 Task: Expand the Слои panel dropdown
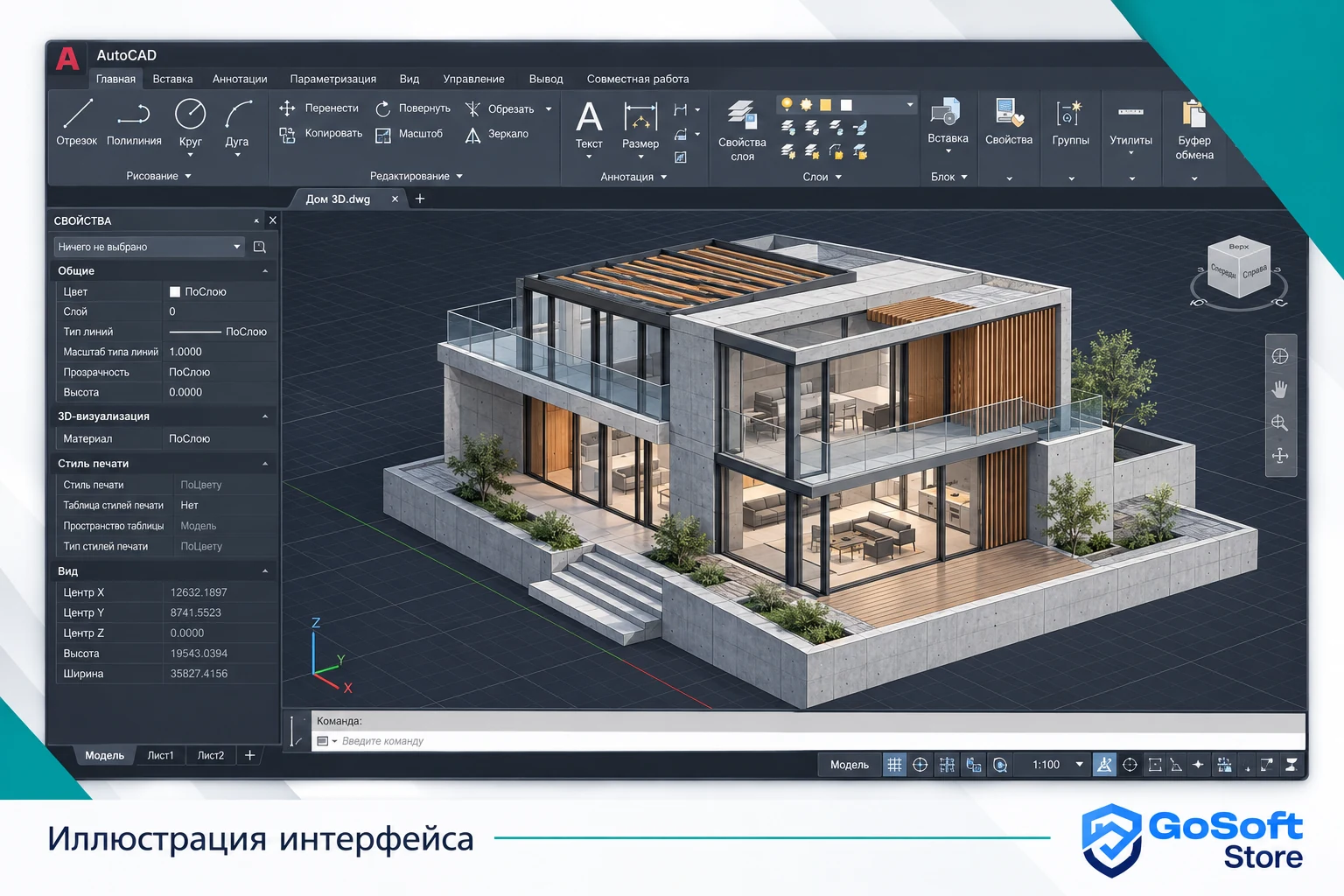822,177
